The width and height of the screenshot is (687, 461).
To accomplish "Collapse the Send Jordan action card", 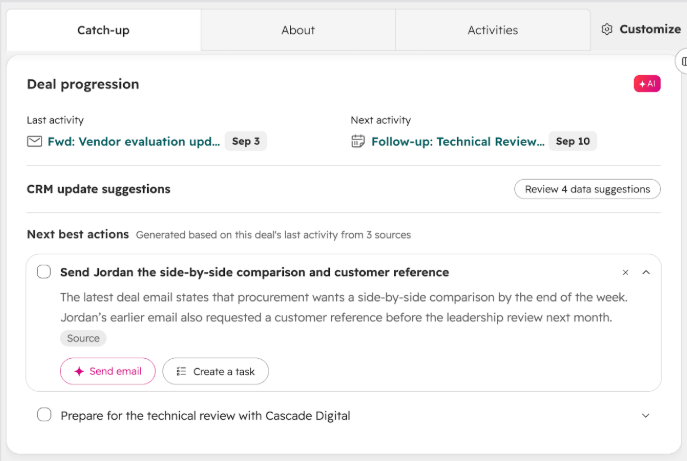I will [646, 273].
